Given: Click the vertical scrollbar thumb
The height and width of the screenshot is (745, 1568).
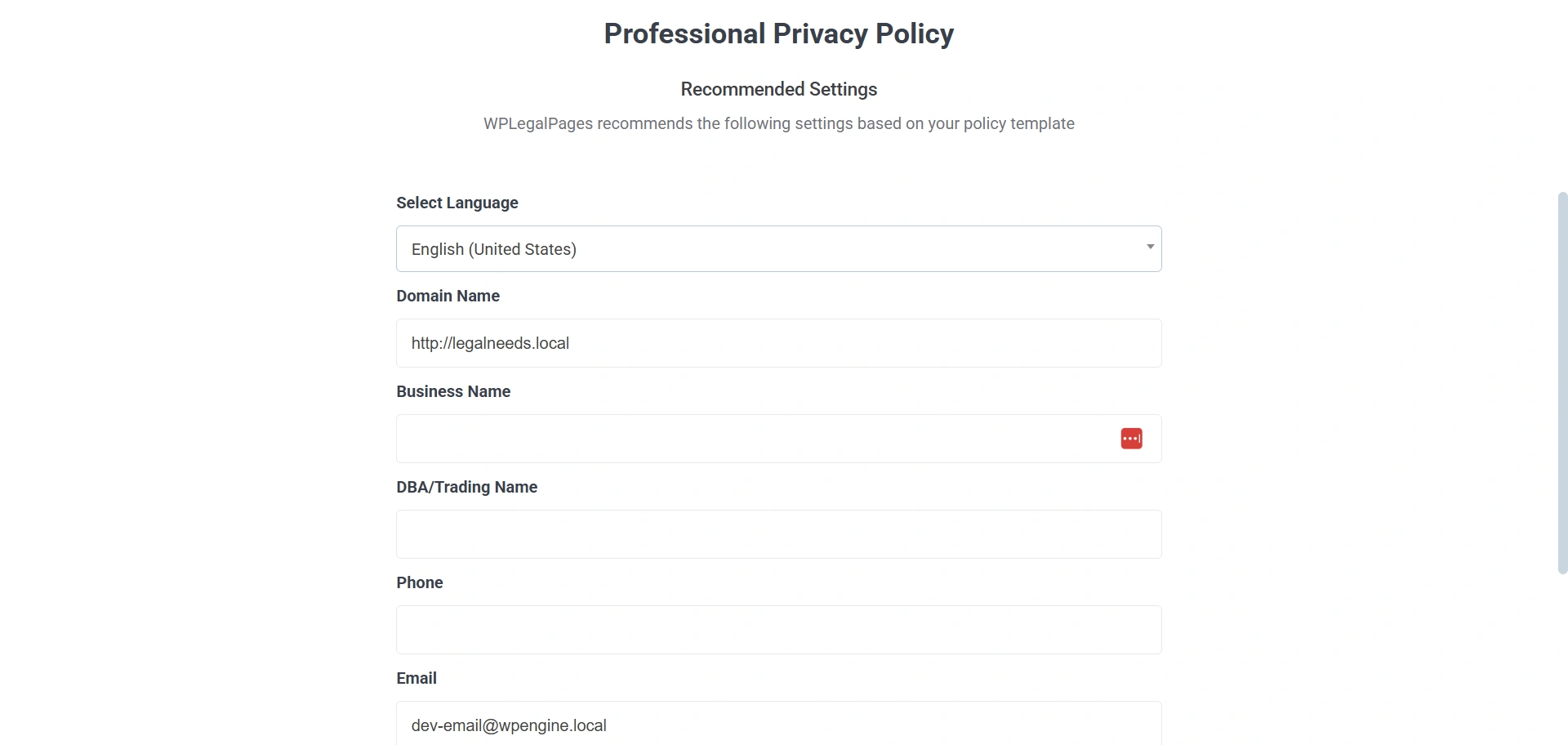Looking at the screenshot, I should [x=1562, y=382].
